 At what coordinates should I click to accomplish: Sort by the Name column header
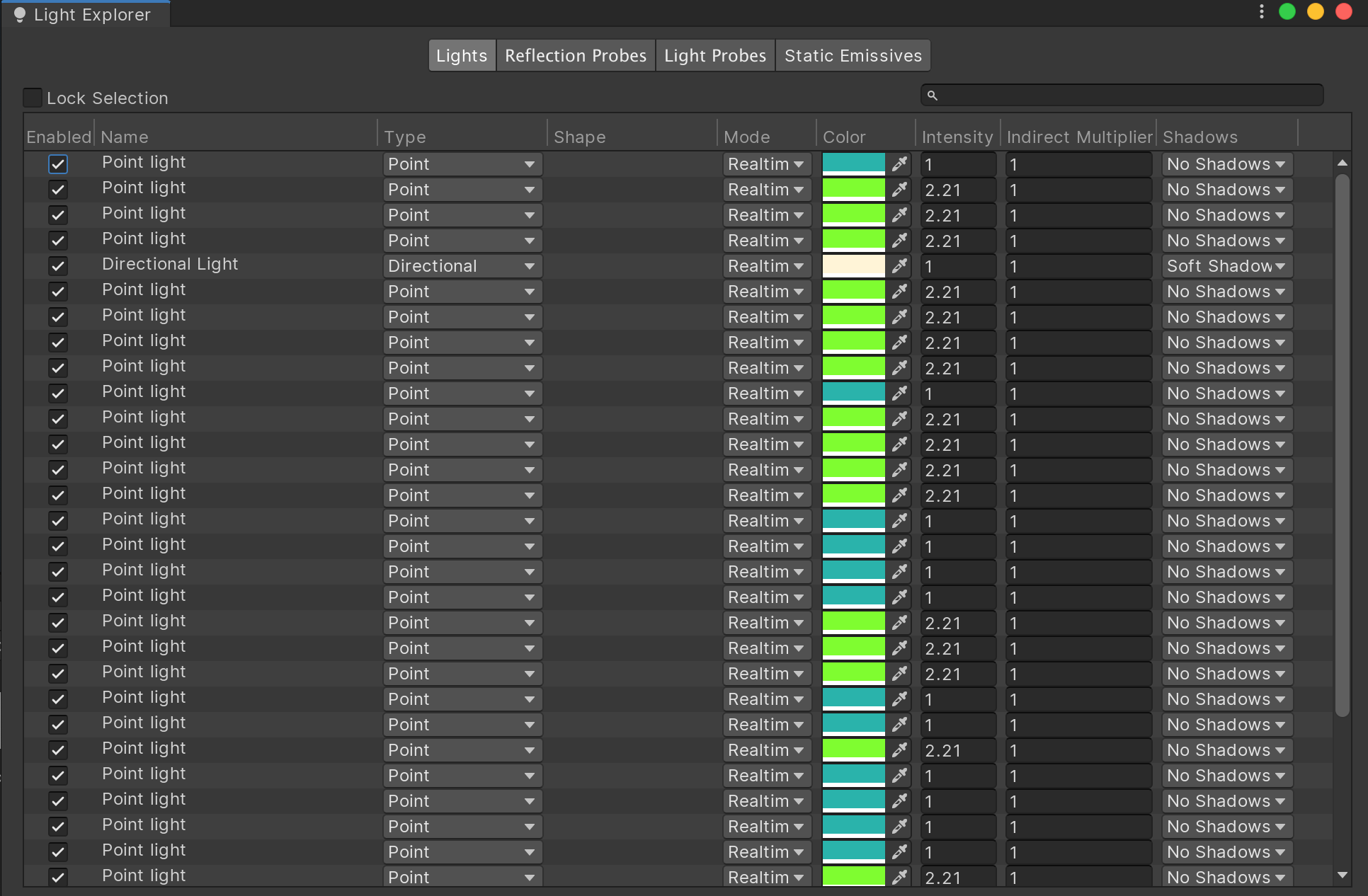[125, 137]
